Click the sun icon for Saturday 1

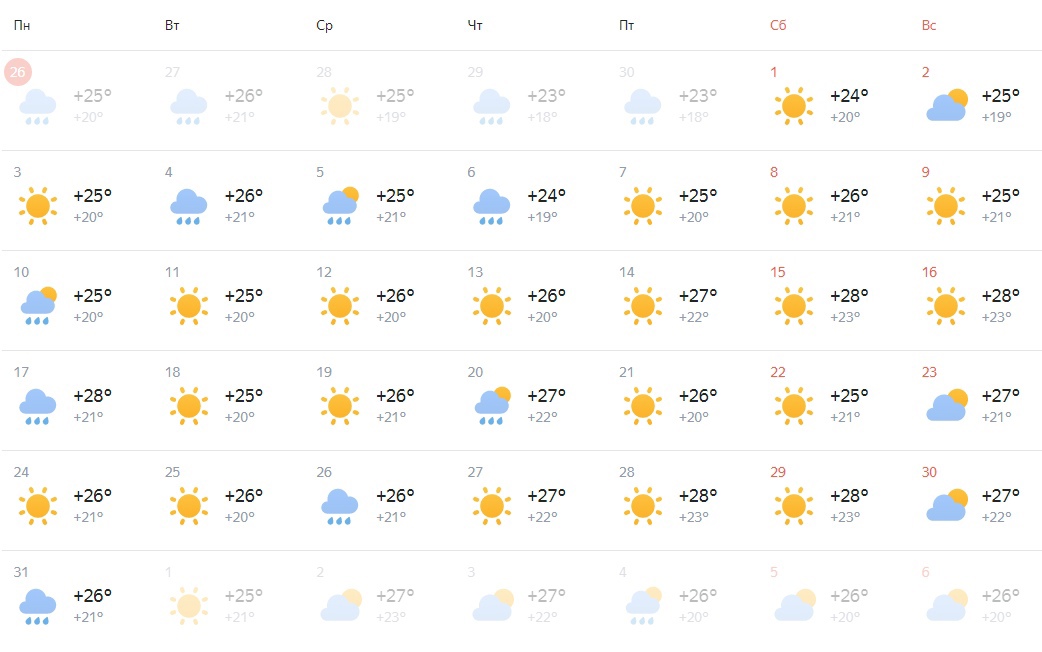(793, 106)
